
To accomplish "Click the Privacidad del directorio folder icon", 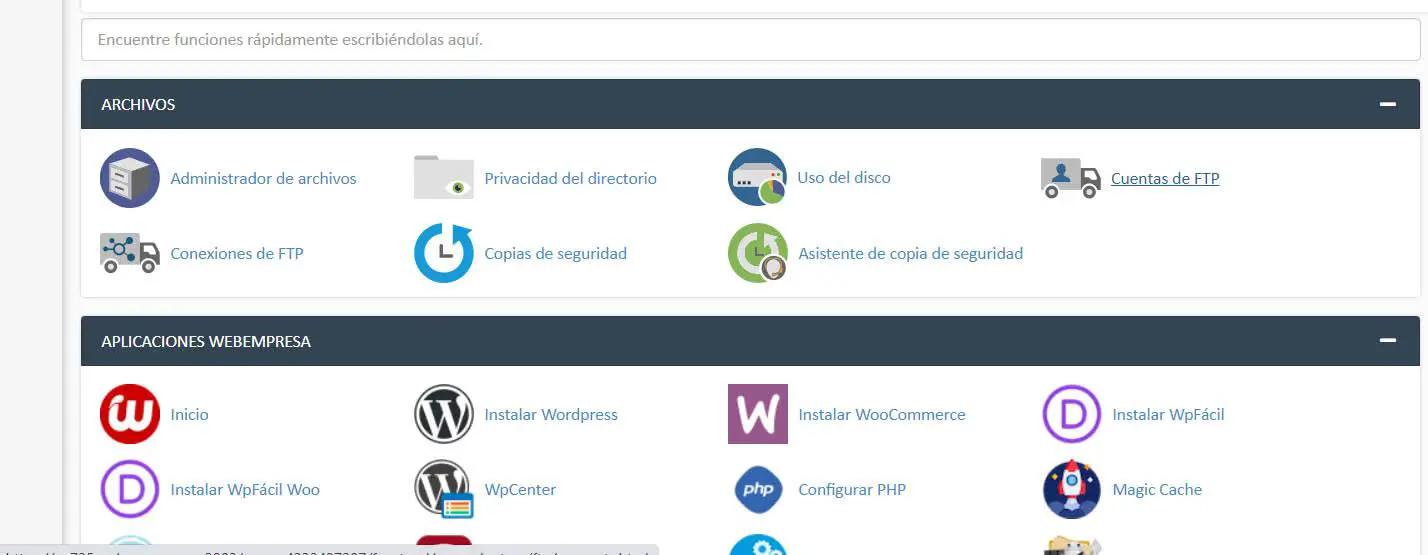I will point(444,177).
